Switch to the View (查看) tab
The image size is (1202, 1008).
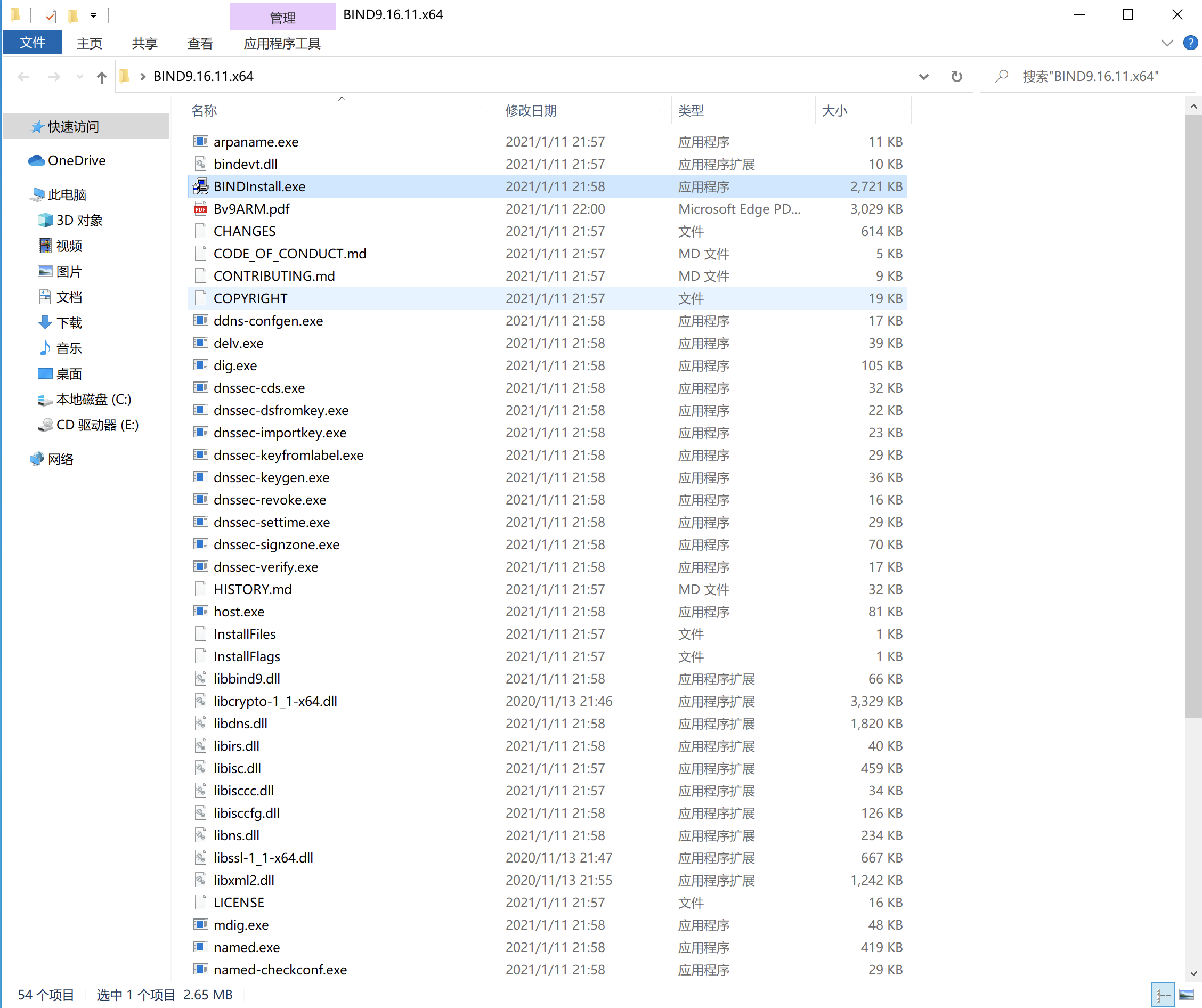point(200,44)
